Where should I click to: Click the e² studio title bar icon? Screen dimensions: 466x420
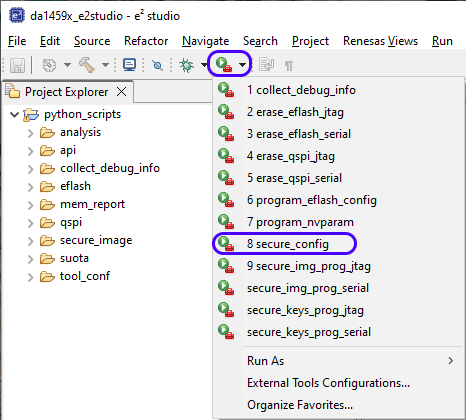click(x=17, y=16)
